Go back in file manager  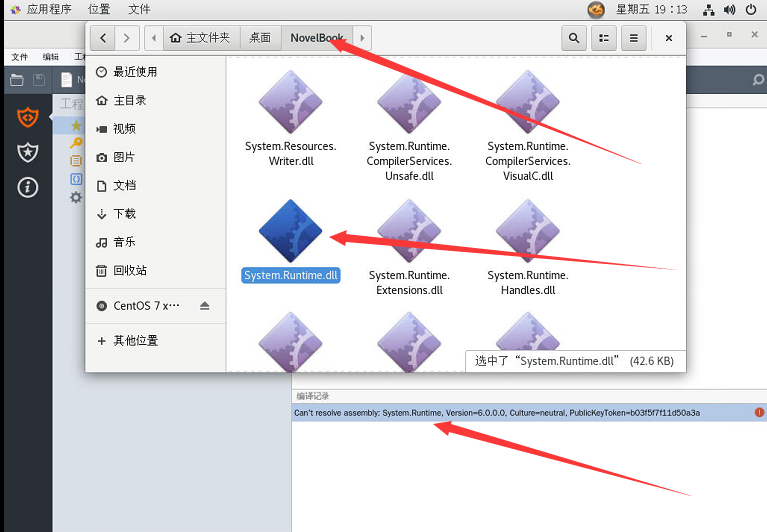[x=103, y=38]
